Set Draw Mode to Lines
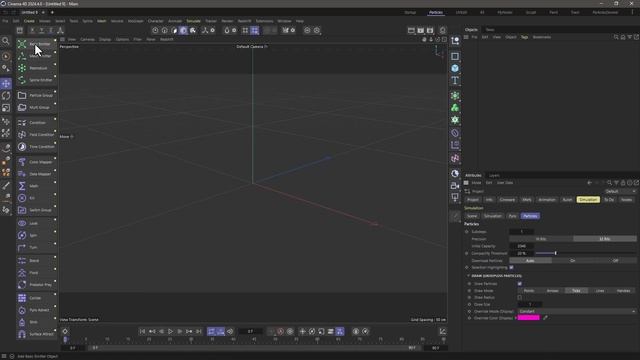640x360 pixels. 600,291
